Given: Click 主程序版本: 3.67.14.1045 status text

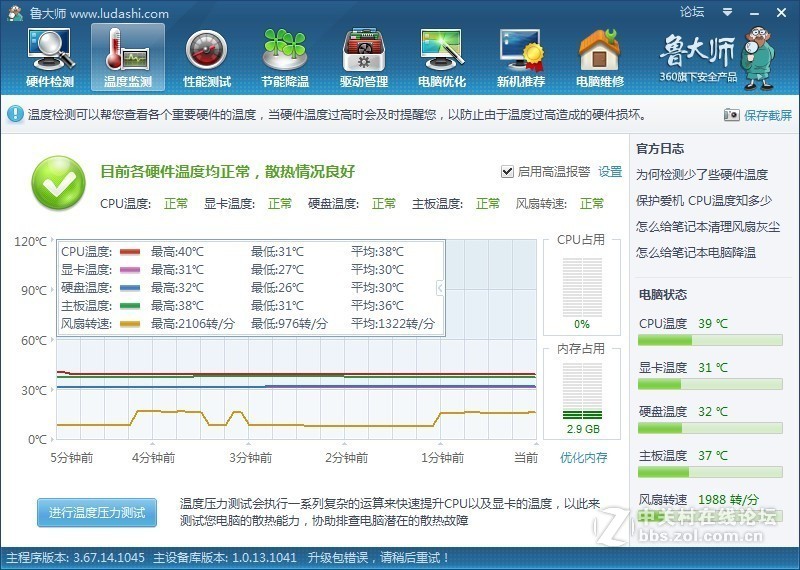Looking at the screenshot, I should coord(76,558).
